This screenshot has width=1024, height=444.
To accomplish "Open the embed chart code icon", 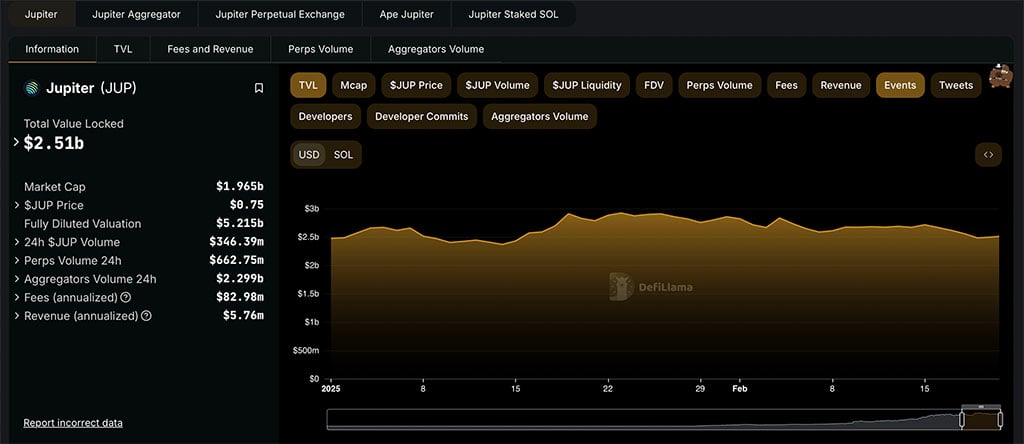I will click(x=988, y=155).
